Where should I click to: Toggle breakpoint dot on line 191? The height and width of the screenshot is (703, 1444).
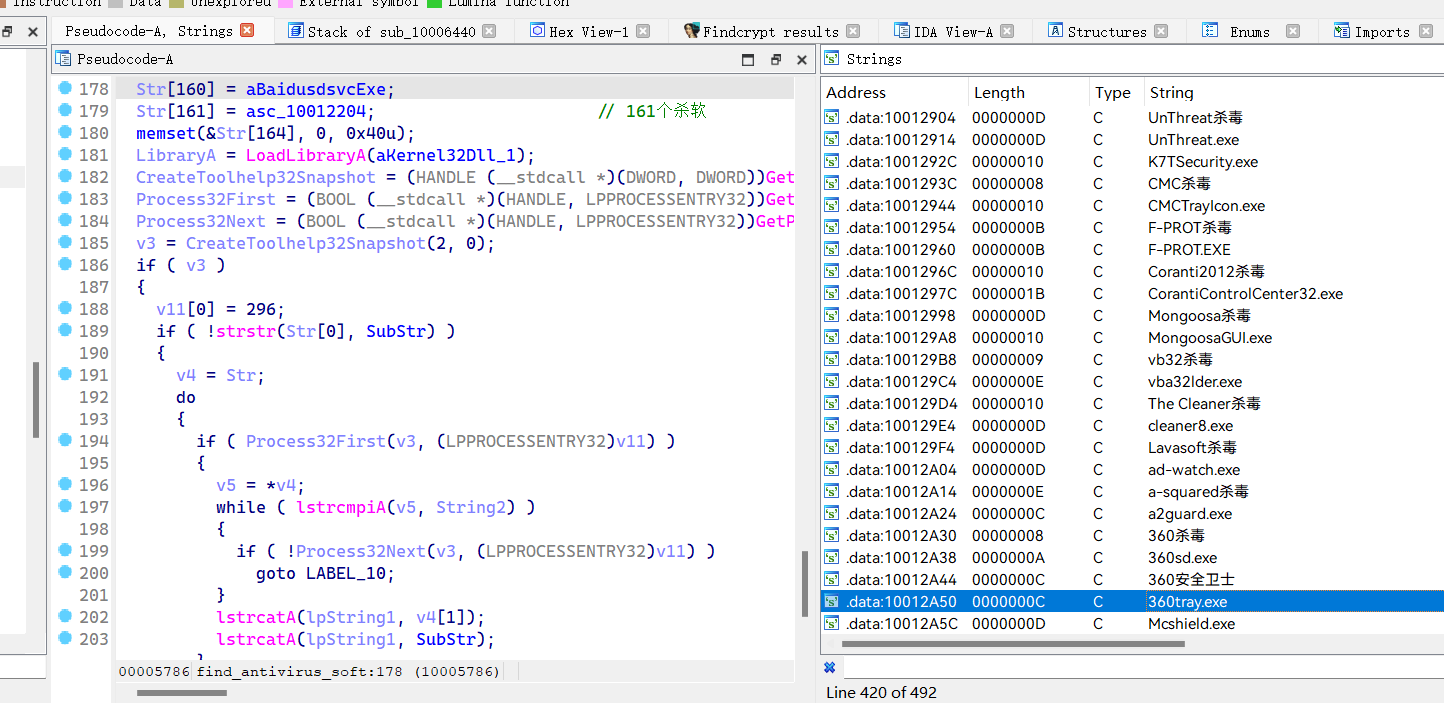click(65, 374)
